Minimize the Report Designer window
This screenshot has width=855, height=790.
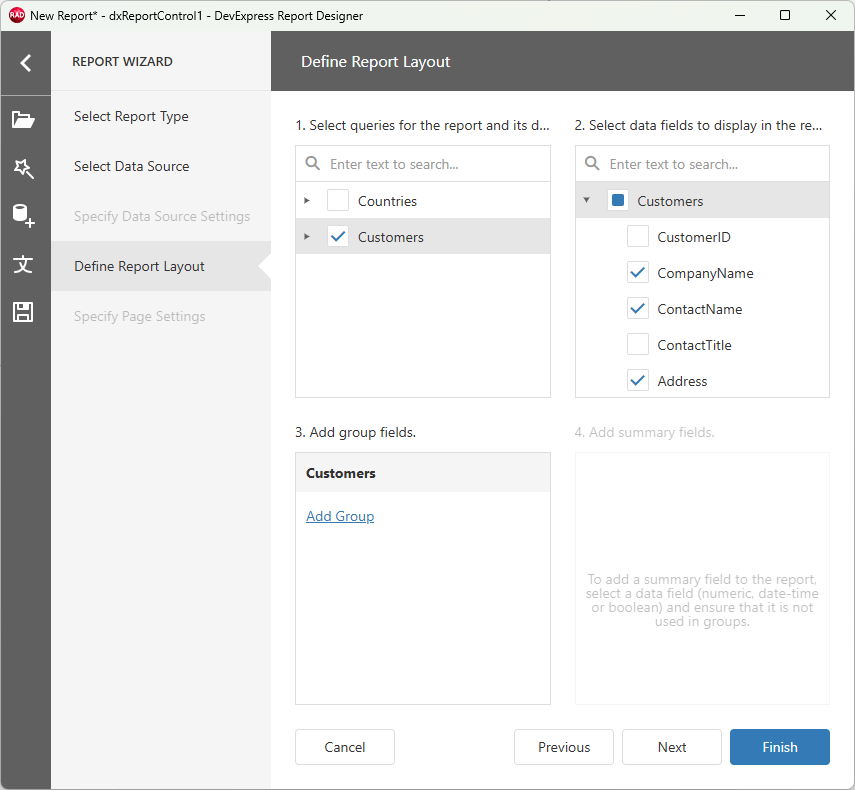click(x=740, y=15)
